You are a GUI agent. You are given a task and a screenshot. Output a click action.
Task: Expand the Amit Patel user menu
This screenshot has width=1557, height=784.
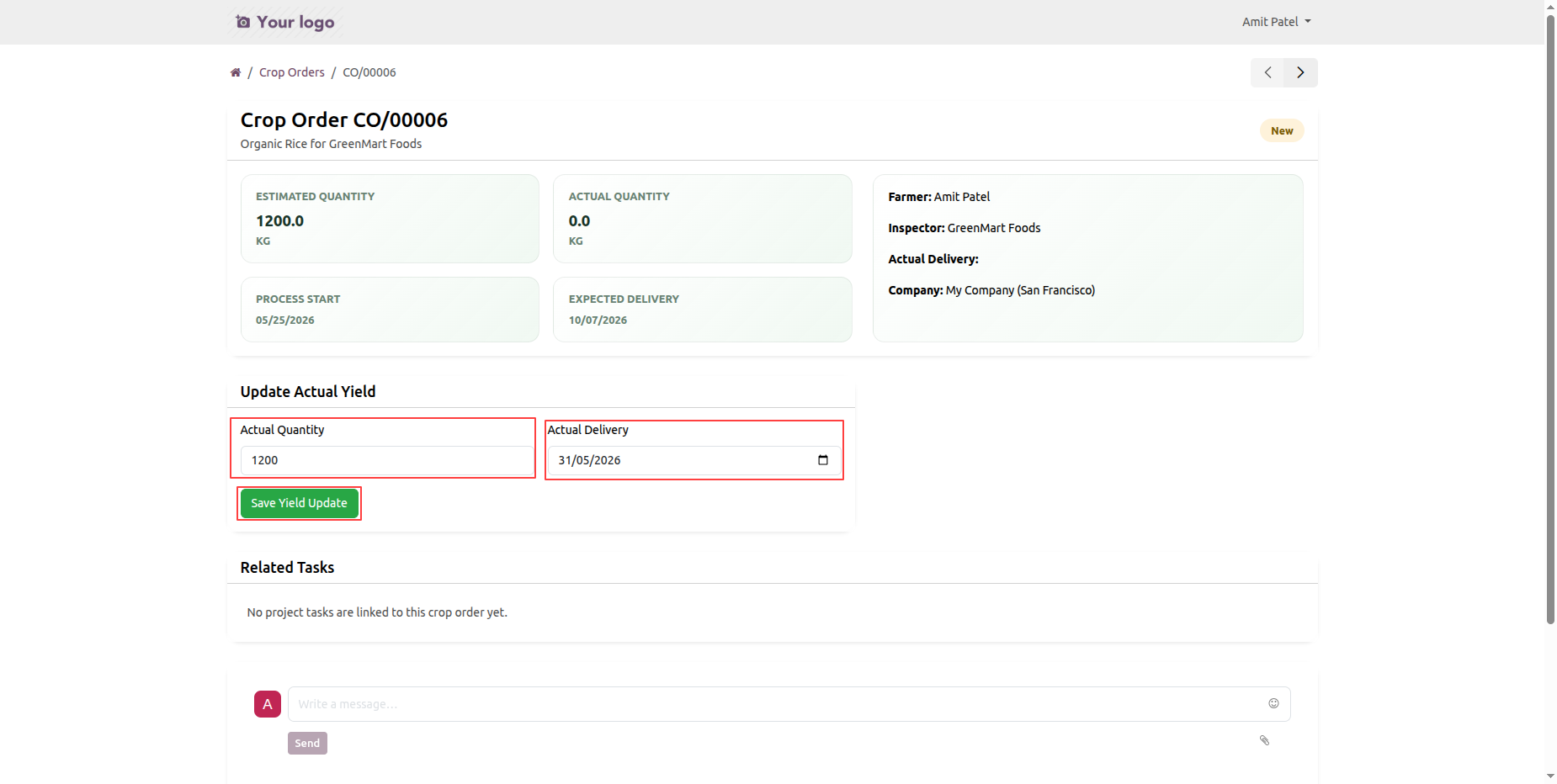click(1276, 22)
